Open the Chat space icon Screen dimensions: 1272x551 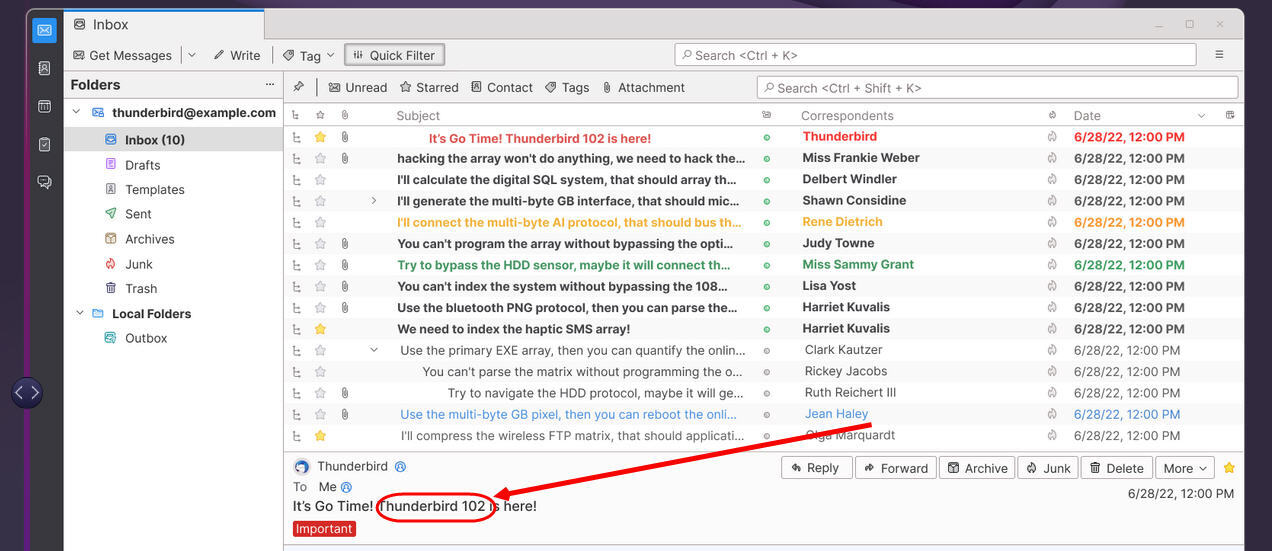pos(44,182)
